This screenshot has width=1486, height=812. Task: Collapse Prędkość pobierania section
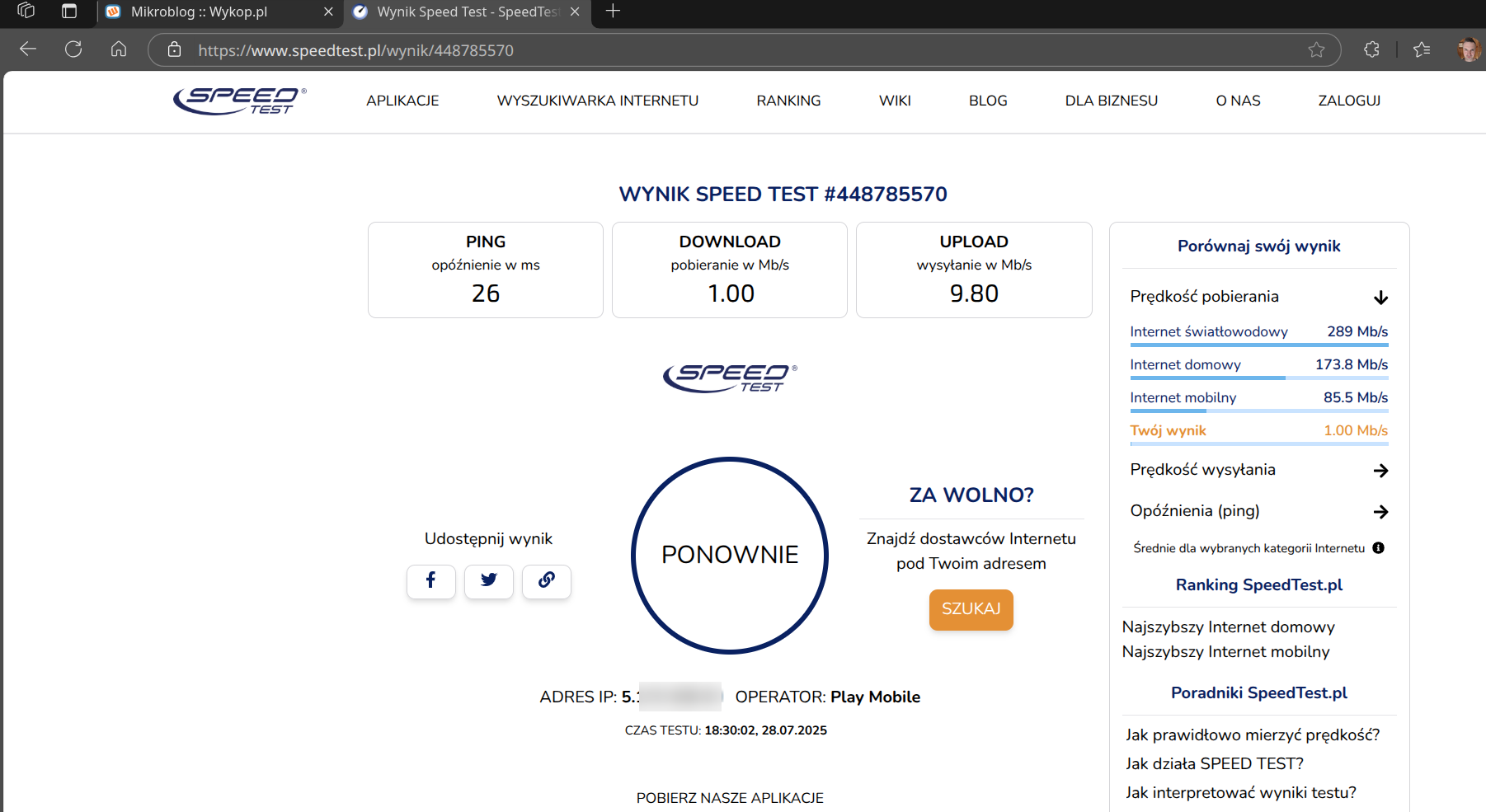click(1380, 298)
